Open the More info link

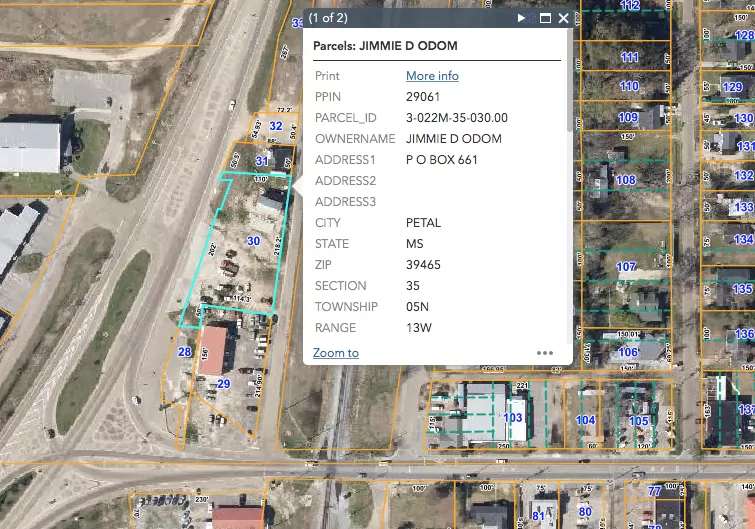(432, 76)
